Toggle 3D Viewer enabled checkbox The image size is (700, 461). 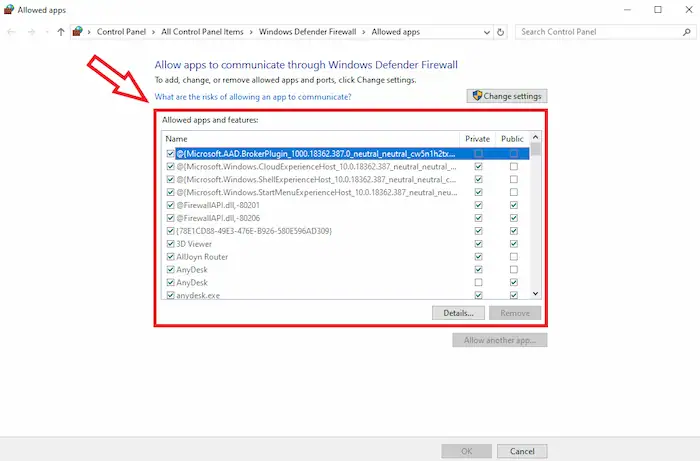[x=170, y=244]
